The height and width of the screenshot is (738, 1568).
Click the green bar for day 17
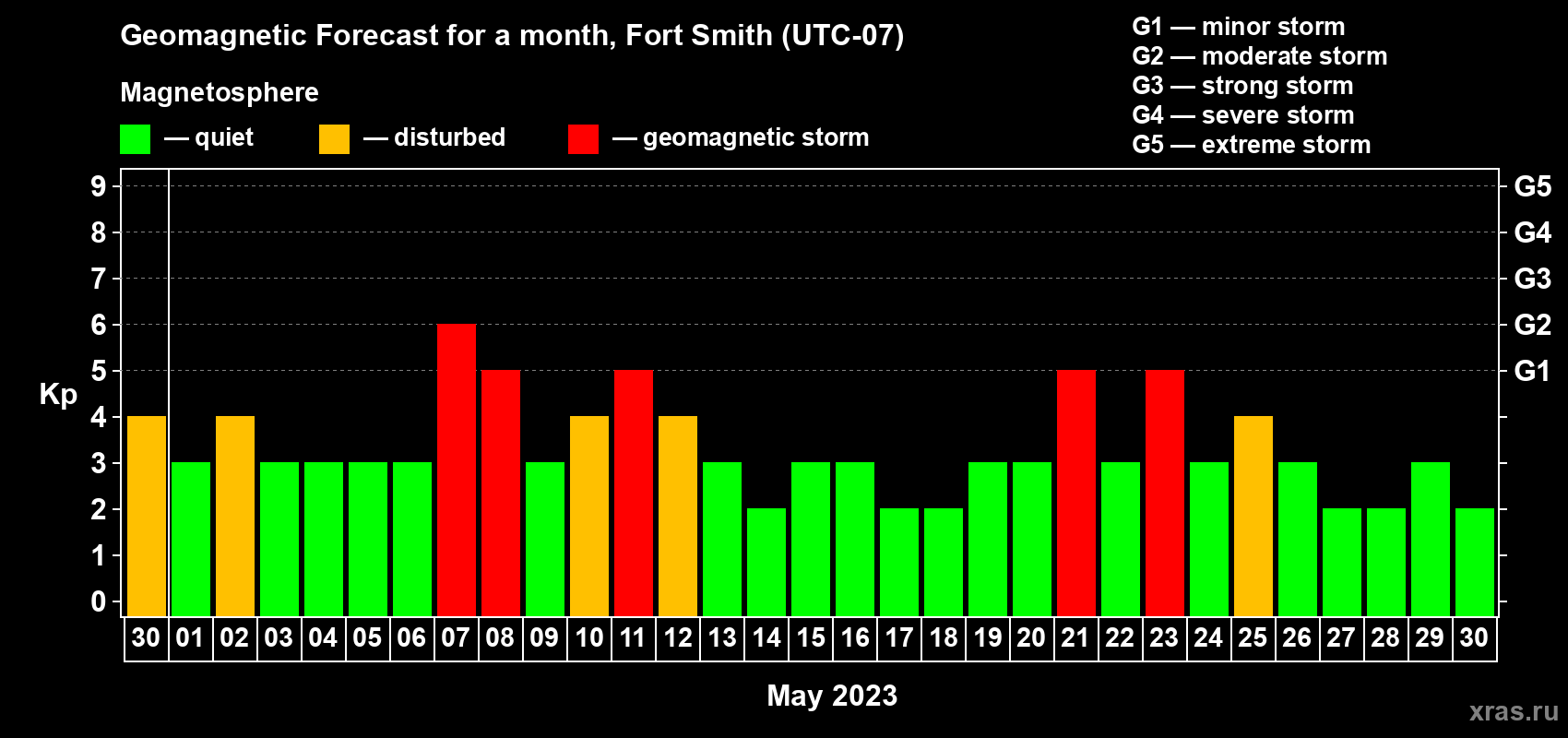(899, 563)
